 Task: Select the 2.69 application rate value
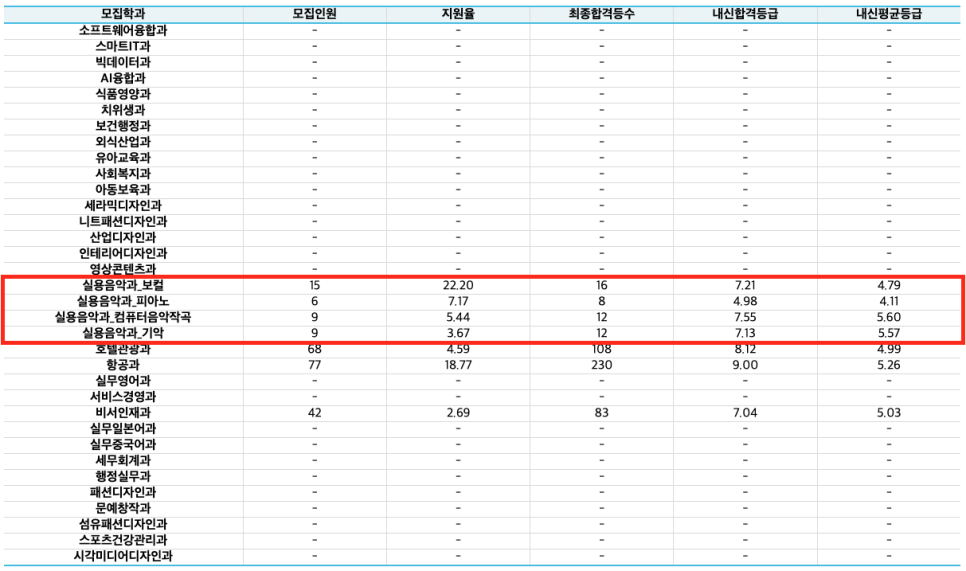pos(458,413)
